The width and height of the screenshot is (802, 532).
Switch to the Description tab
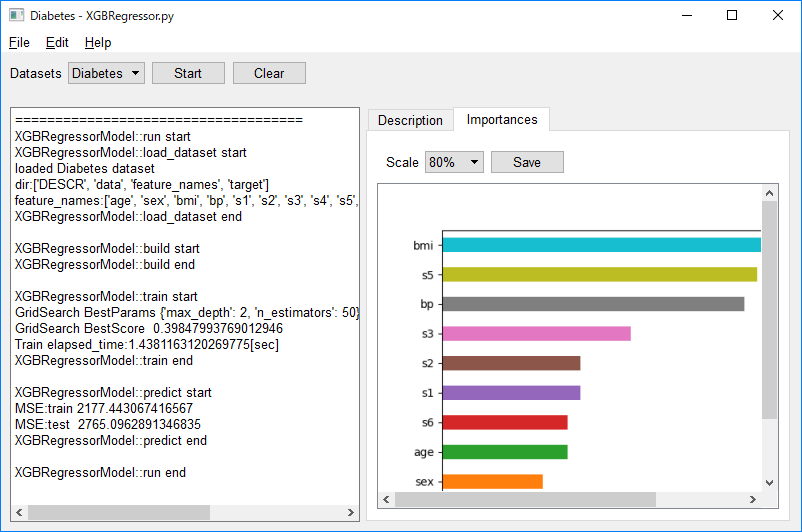pos(410,120)
